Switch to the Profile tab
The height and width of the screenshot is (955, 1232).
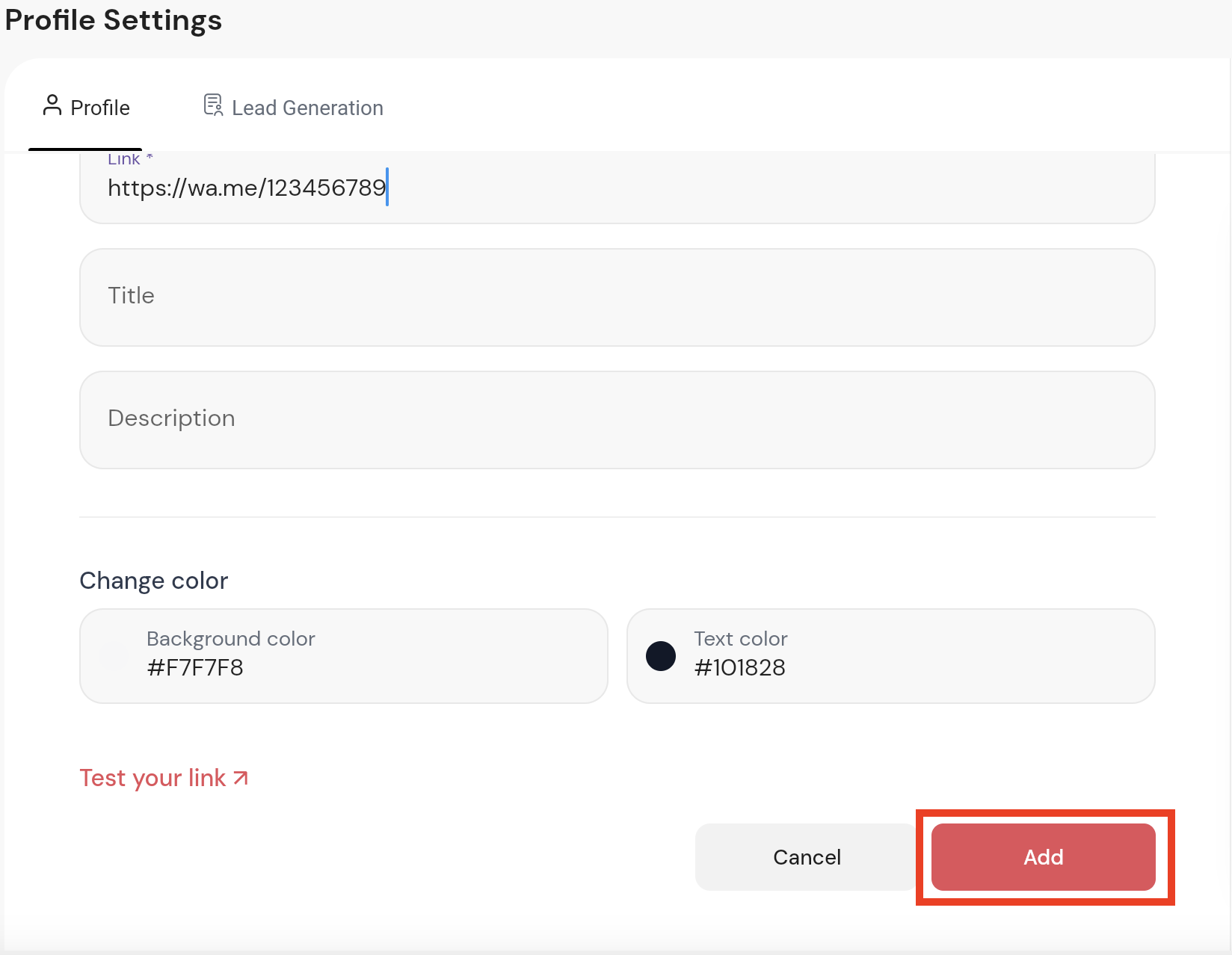tap(86, 108)
